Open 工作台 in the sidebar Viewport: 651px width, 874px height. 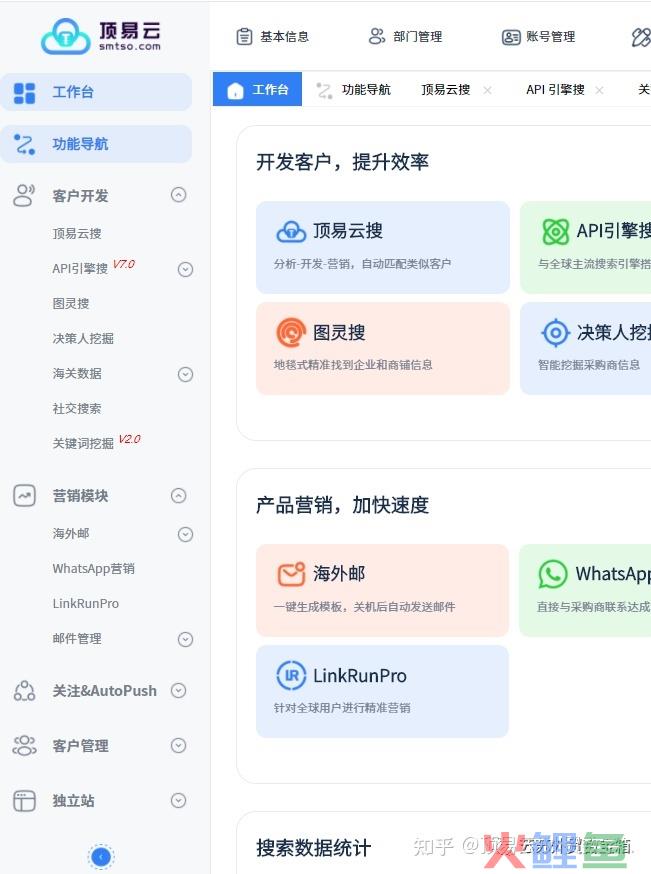[x=96, y=92]
